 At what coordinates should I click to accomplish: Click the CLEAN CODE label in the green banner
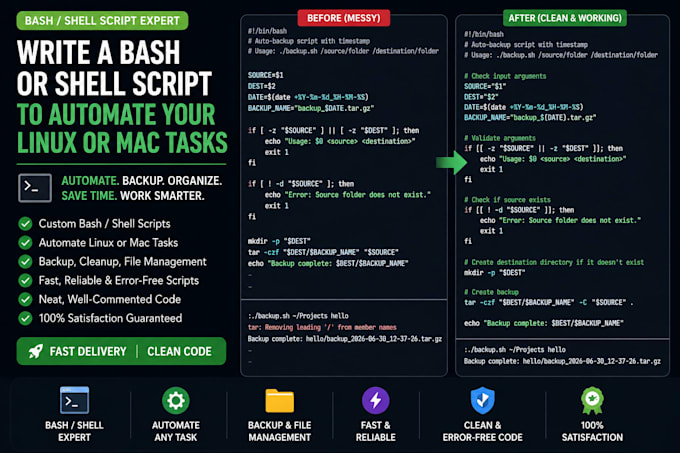pos(180,351)
